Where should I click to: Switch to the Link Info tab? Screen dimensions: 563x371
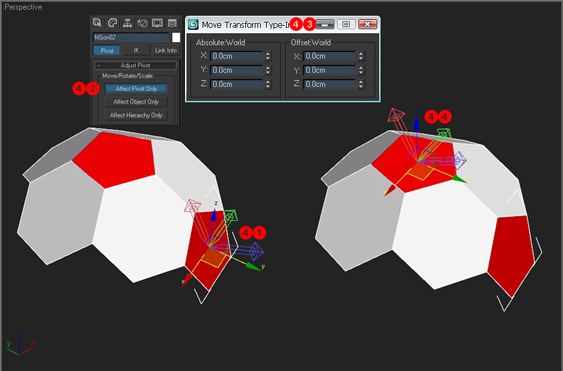click(166, 51)
